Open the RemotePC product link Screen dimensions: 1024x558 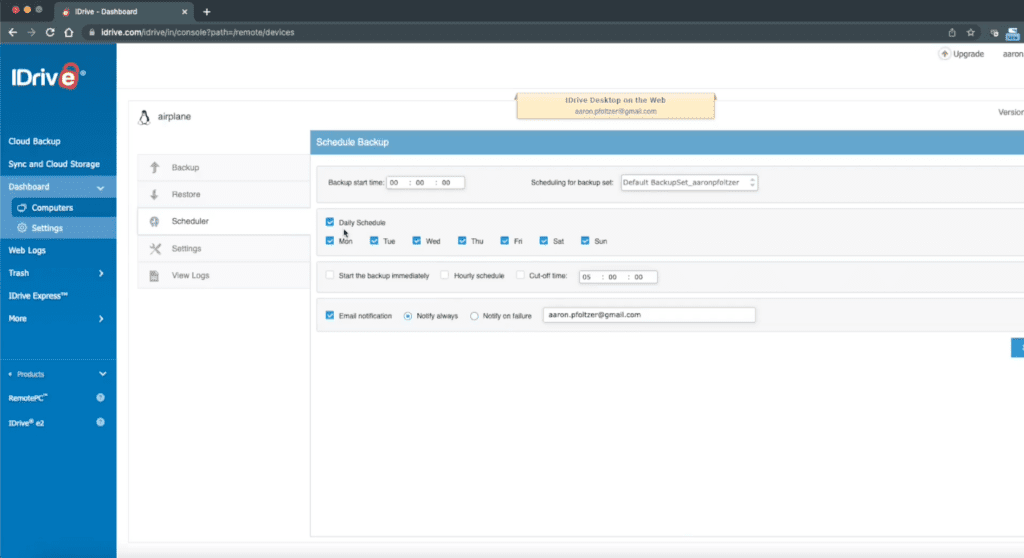click(x=28, y=398)
